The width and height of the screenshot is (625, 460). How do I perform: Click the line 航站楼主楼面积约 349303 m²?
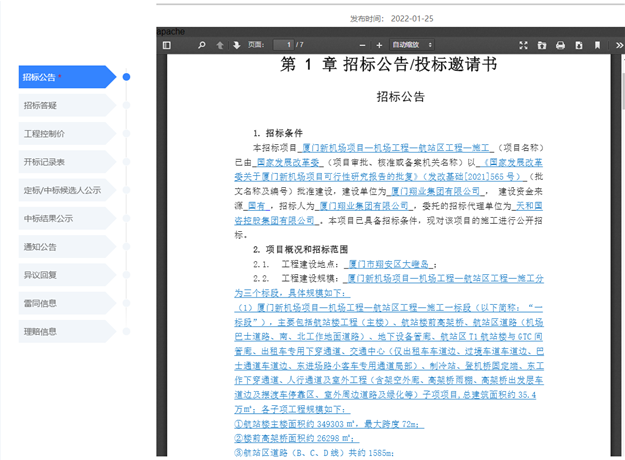[329, 424]
